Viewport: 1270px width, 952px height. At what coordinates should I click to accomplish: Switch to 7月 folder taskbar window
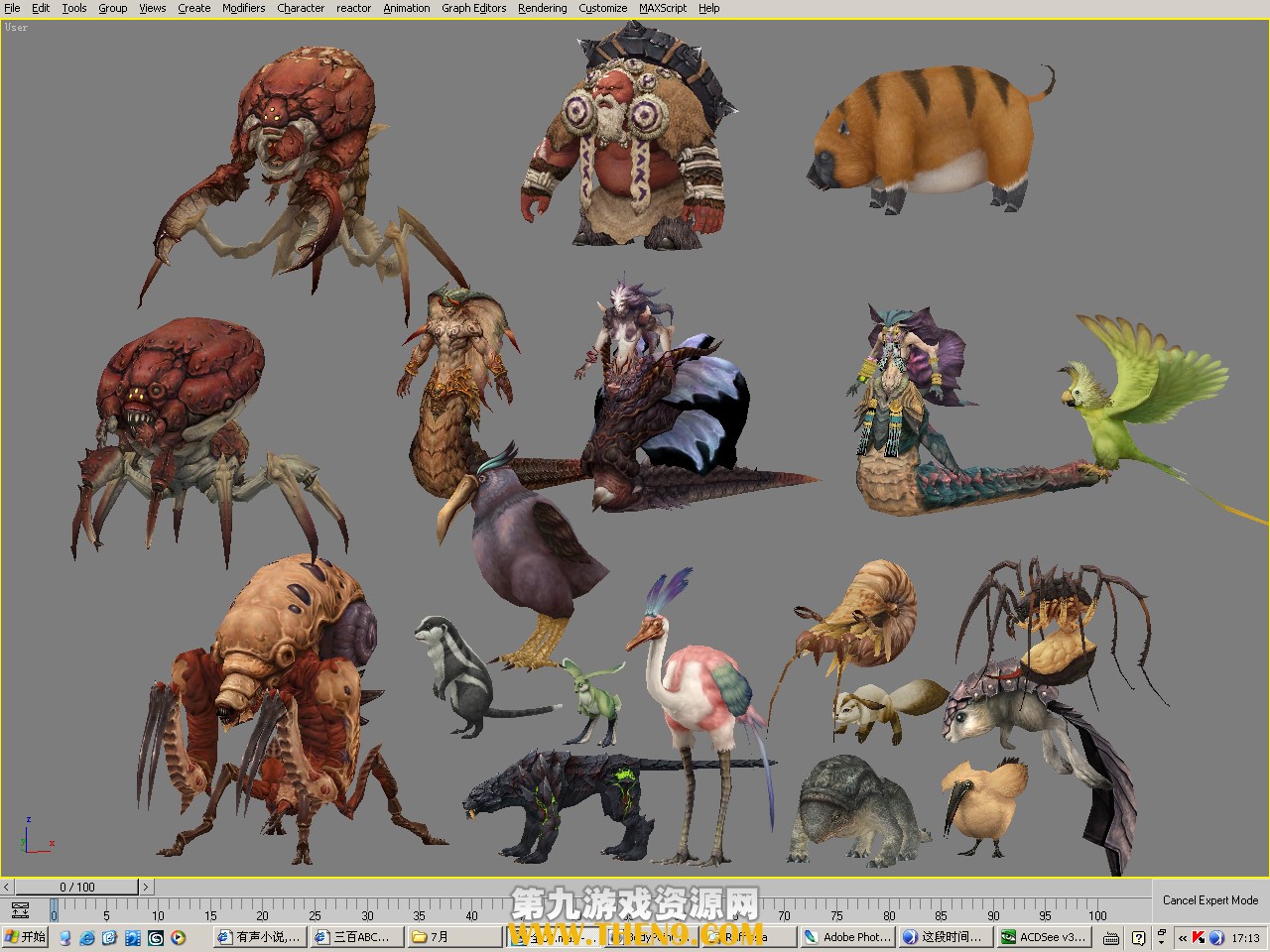pos(454,937)
